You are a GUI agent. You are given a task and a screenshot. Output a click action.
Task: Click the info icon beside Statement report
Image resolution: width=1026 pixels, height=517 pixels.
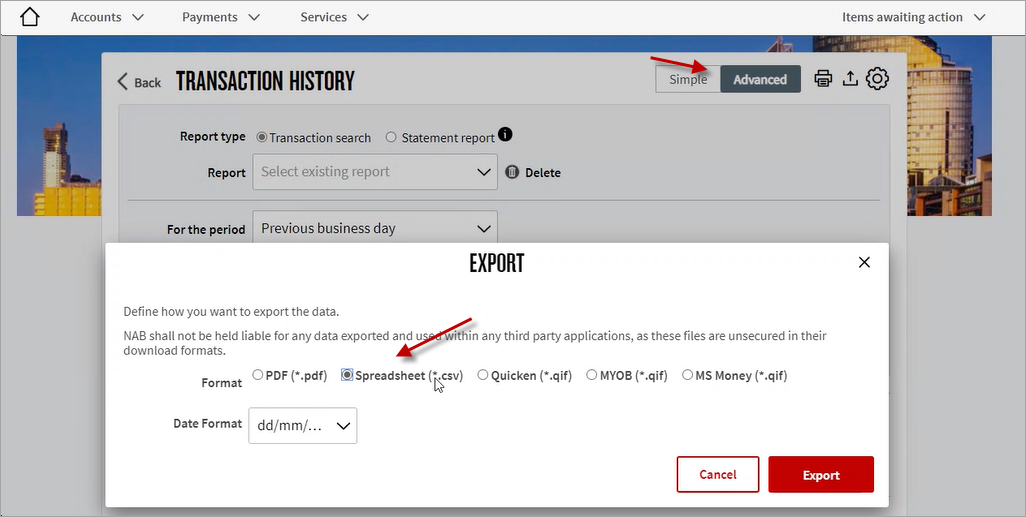click(x=505, y=134)
